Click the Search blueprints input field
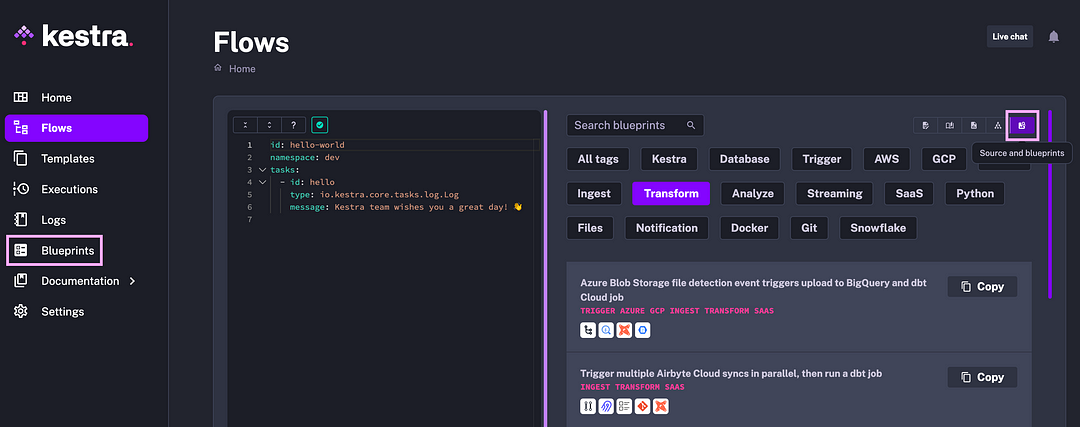The image size is (1080, 427). tap(625, 125)
